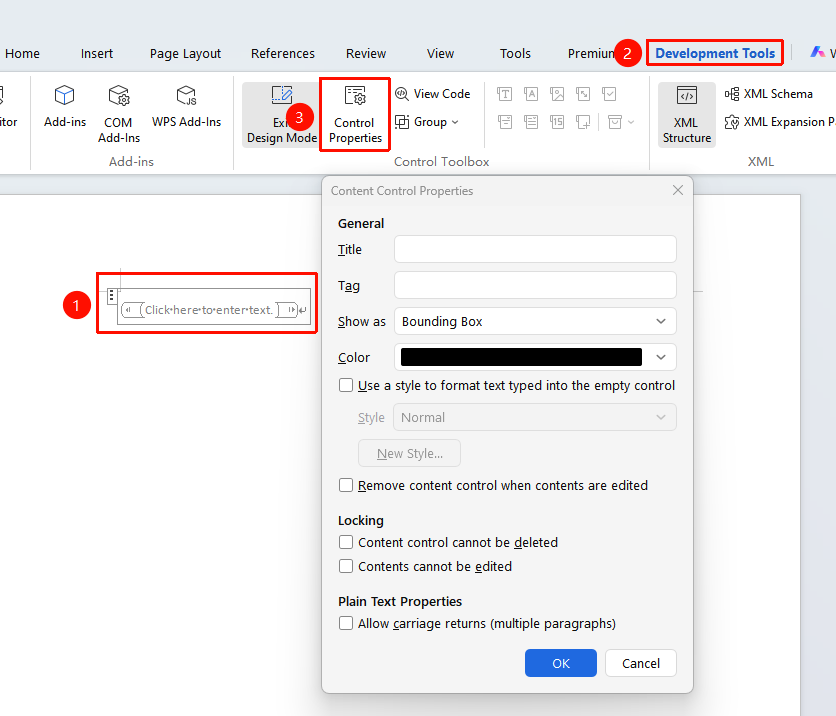Viewport: 836px width, 716px height.
Task: Expand the Group dropdown in ribbon
Action: tap(455, 122)
